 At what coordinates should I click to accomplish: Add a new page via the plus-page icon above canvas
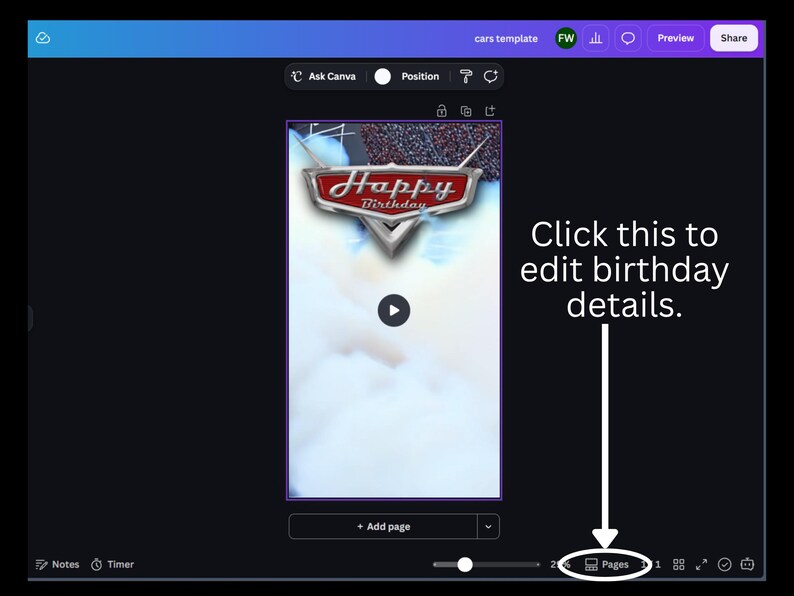pos(490,110)
